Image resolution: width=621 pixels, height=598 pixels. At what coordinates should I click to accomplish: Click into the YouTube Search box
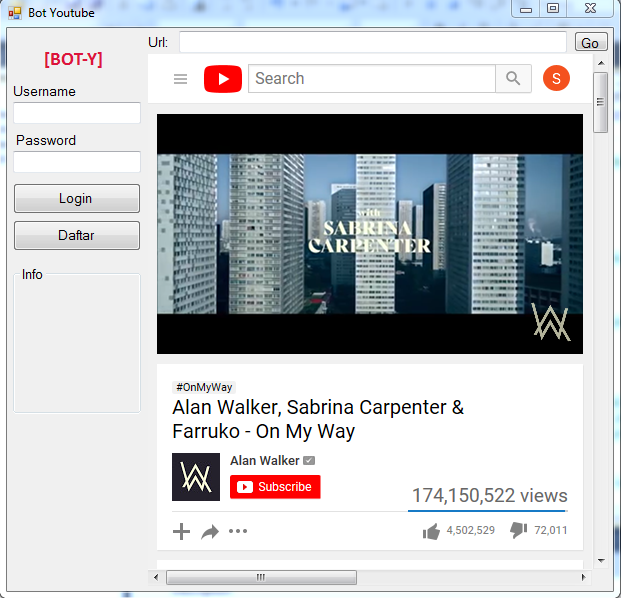coord(372,78)
